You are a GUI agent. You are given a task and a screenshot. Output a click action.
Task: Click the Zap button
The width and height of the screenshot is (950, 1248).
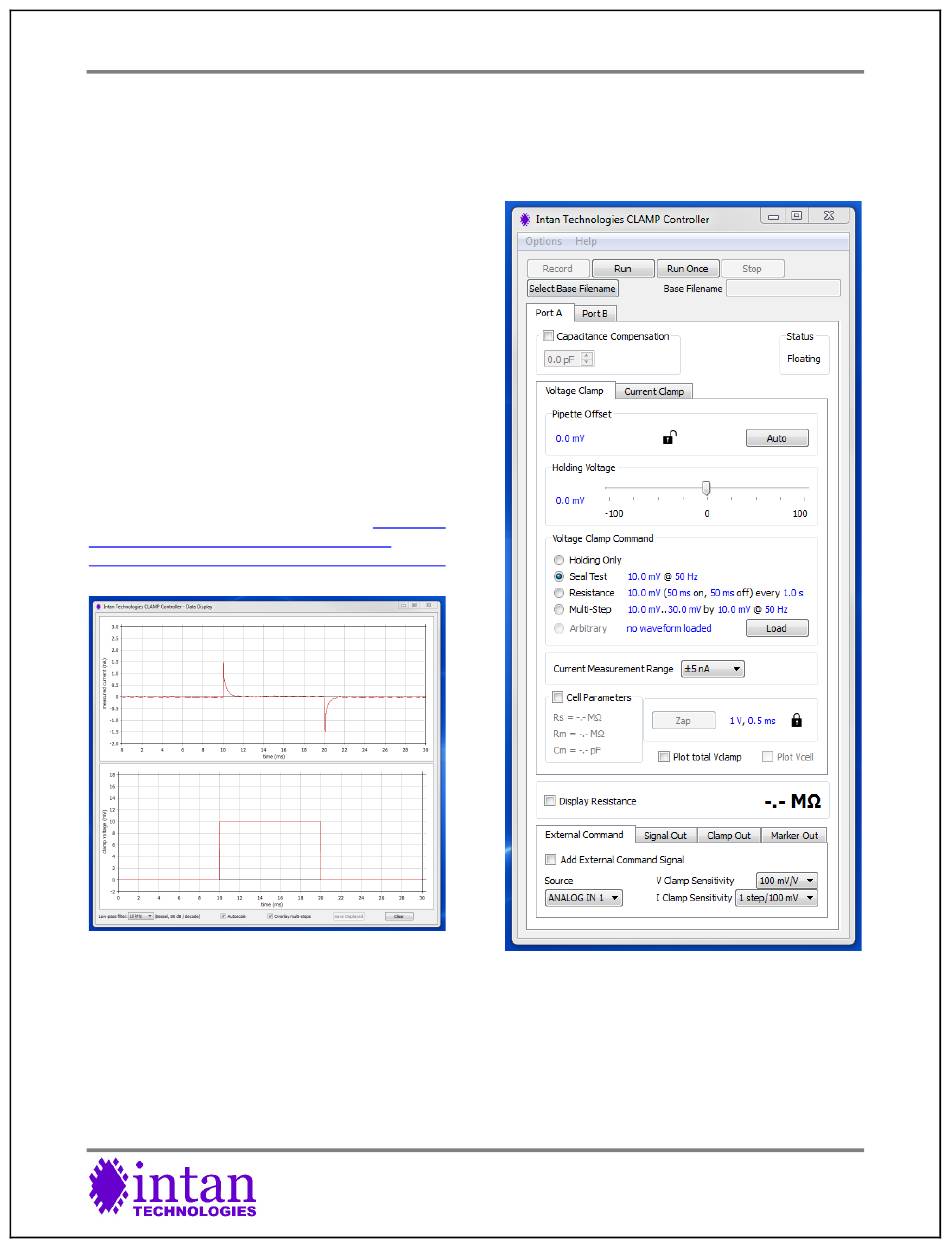[684, 720]
